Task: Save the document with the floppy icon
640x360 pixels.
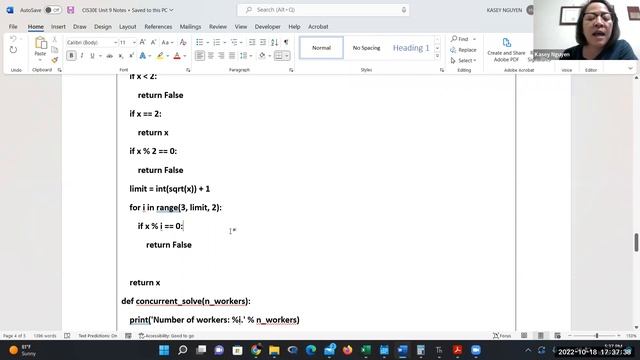Action: pos(71,10)
